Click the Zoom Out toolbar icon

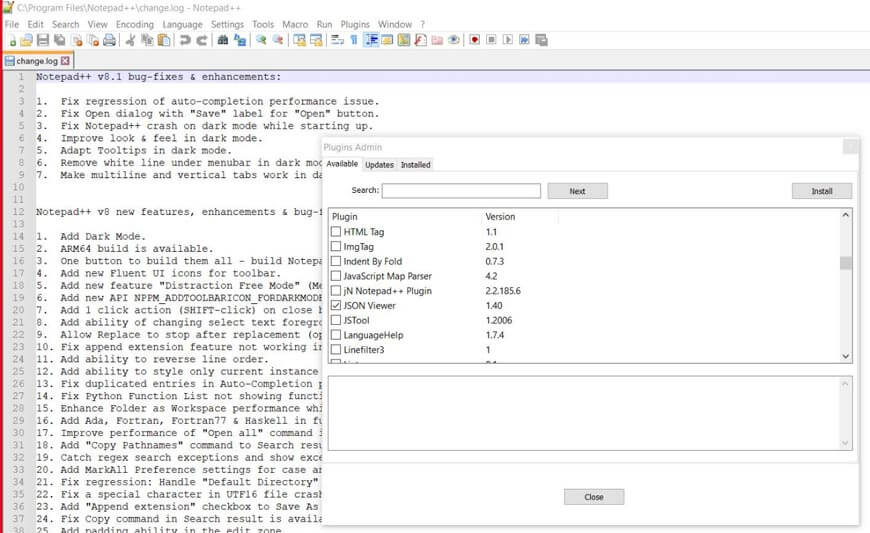click(x=278, y=40)
